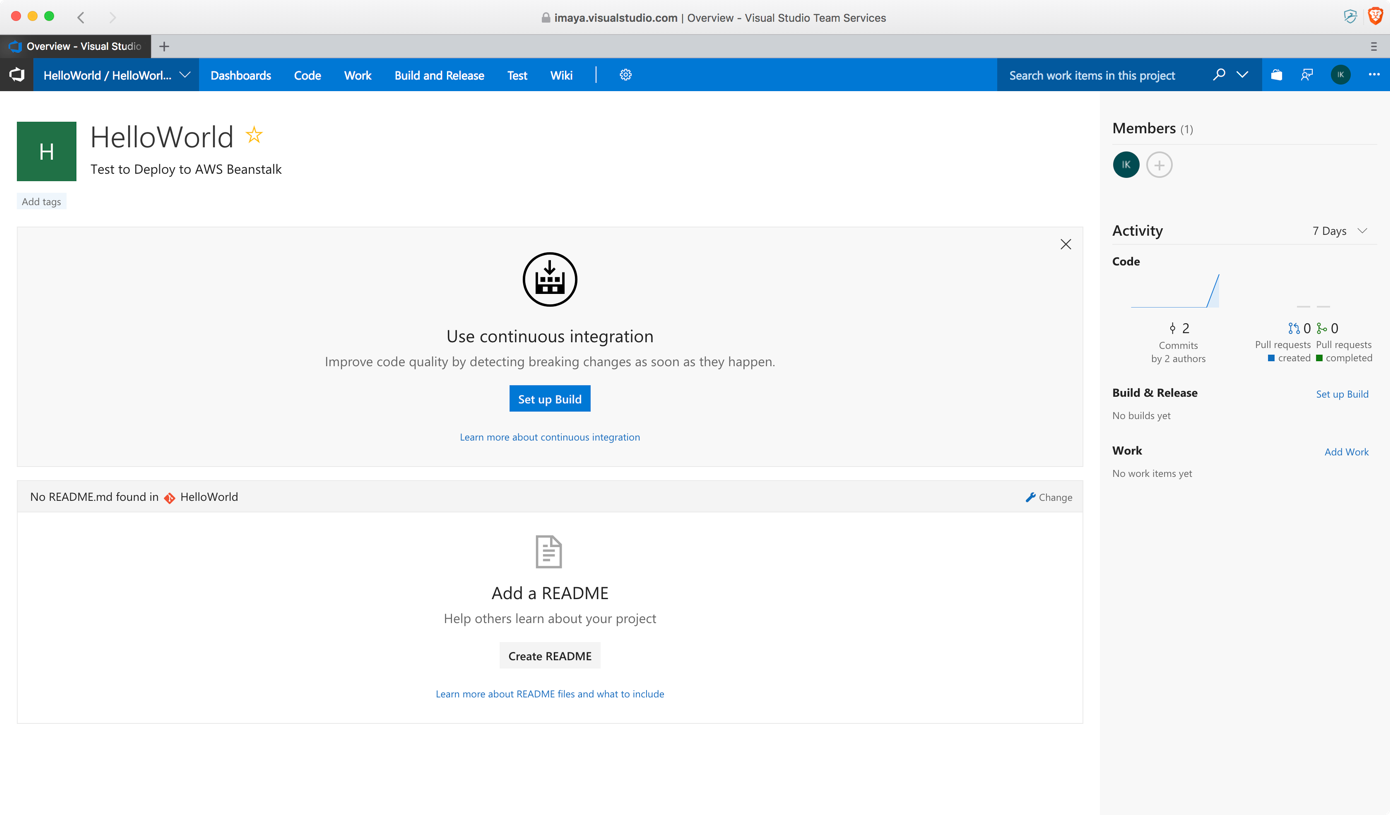Click the HelloWorld project title
The height and width of the screenshot is (815, 1390).
(x=162, y=136)
